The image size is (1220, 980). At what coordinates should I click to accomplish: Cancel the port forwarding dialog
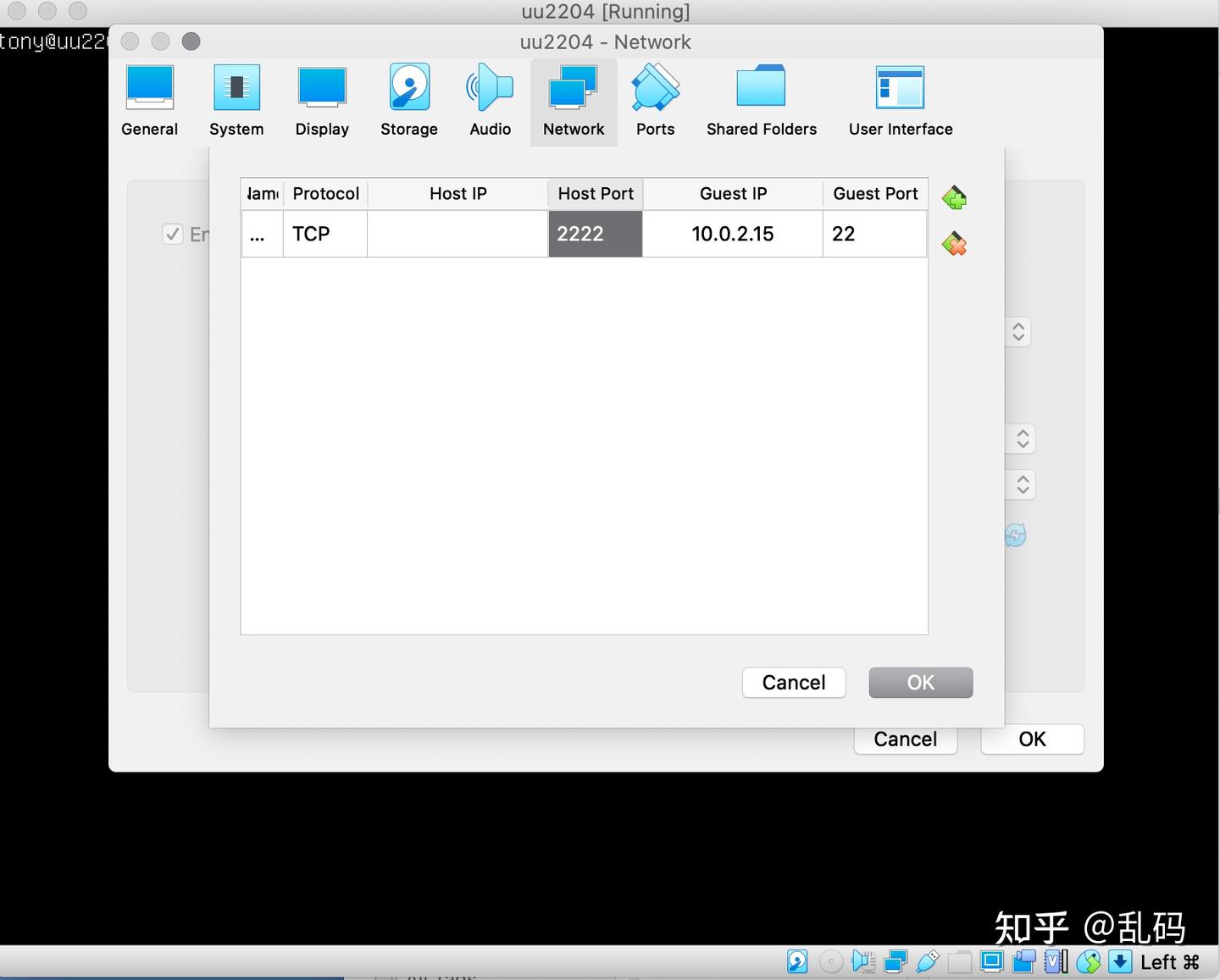793,683
